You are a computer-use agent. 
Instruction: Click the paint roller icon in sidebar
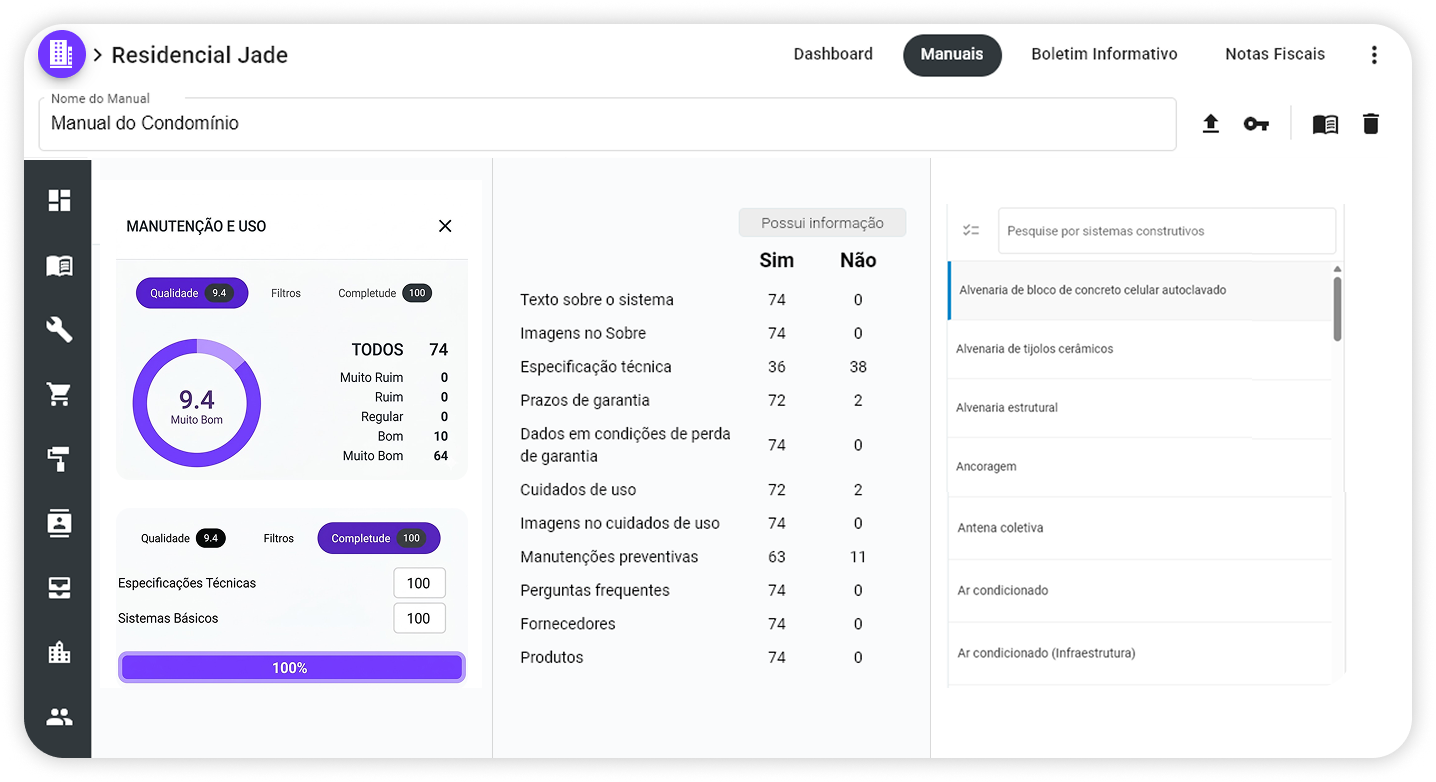60,459
